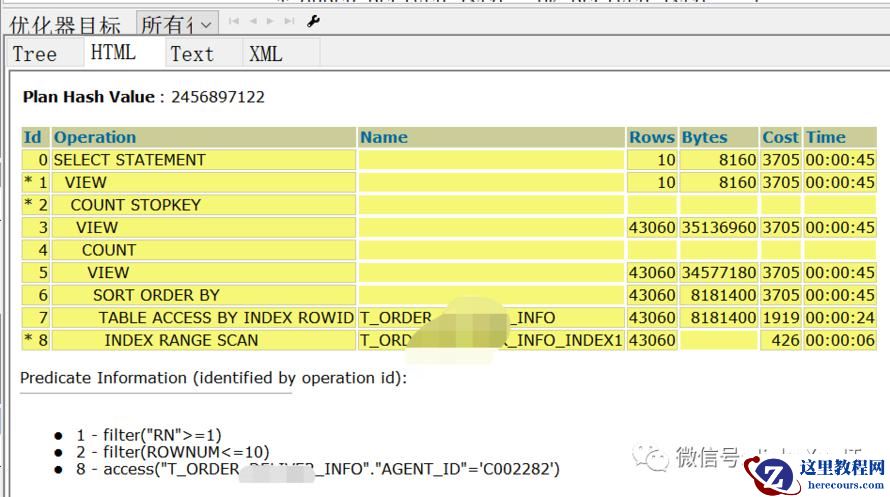Image resolution: width=890 pixels, height=497 pixels.
Task: Click bytes value 34577180
Action: (x=719, y=273)
